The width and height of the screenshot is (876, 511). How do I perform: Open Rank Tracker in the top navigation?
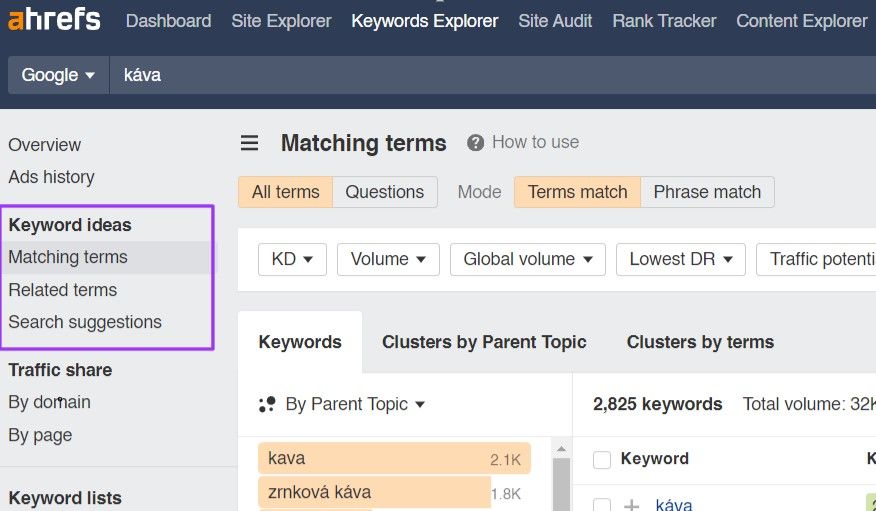pos(664,21)
